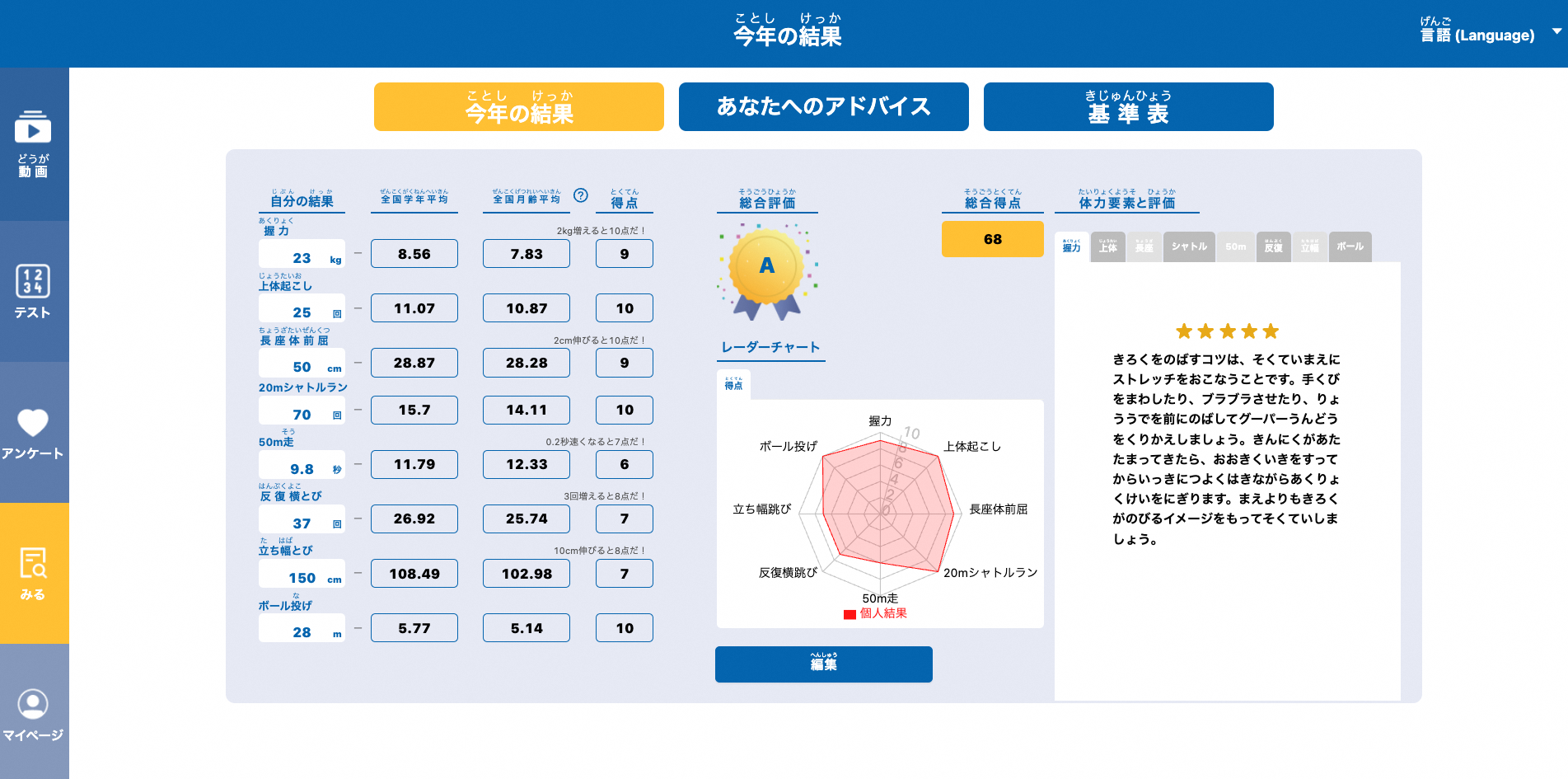
Task: Switch to あなたへのアドバイス tab
Action: pyautogui.click(x=823, y=106)
